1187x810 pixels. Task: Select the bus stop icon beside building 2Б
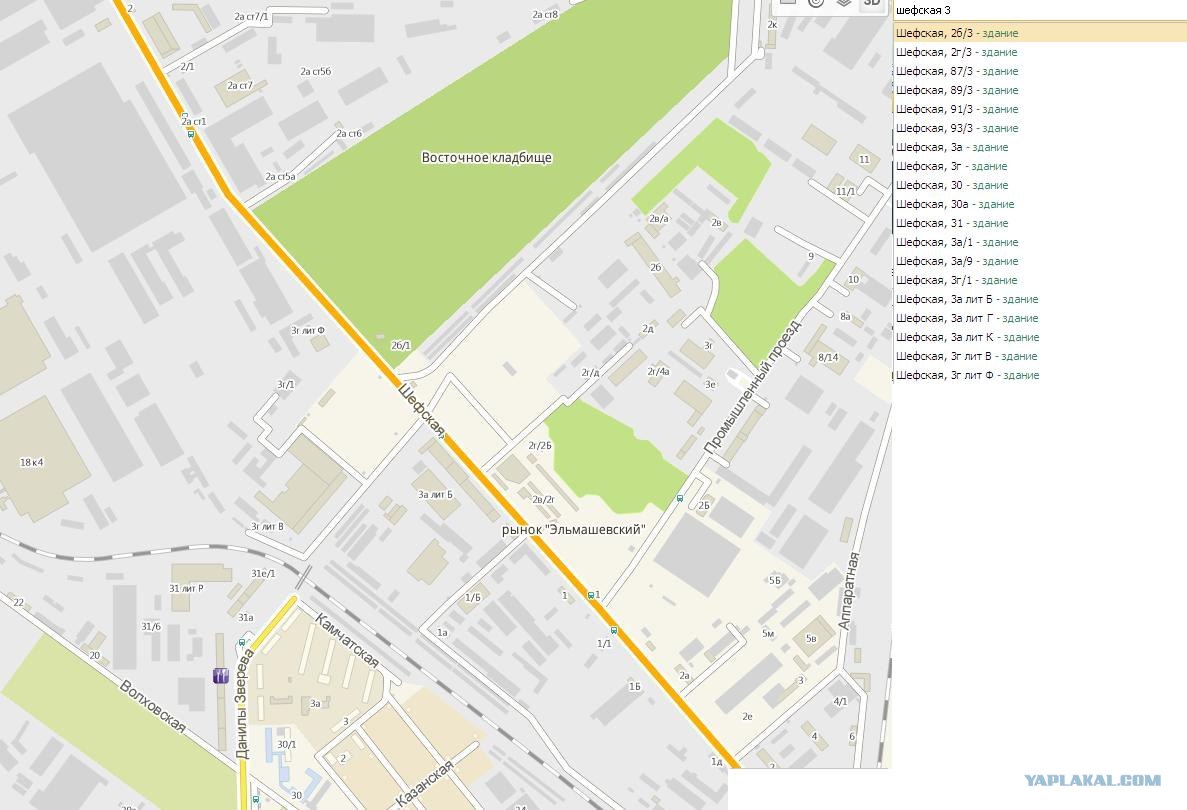pyautogui.click(x=680, y=498)
